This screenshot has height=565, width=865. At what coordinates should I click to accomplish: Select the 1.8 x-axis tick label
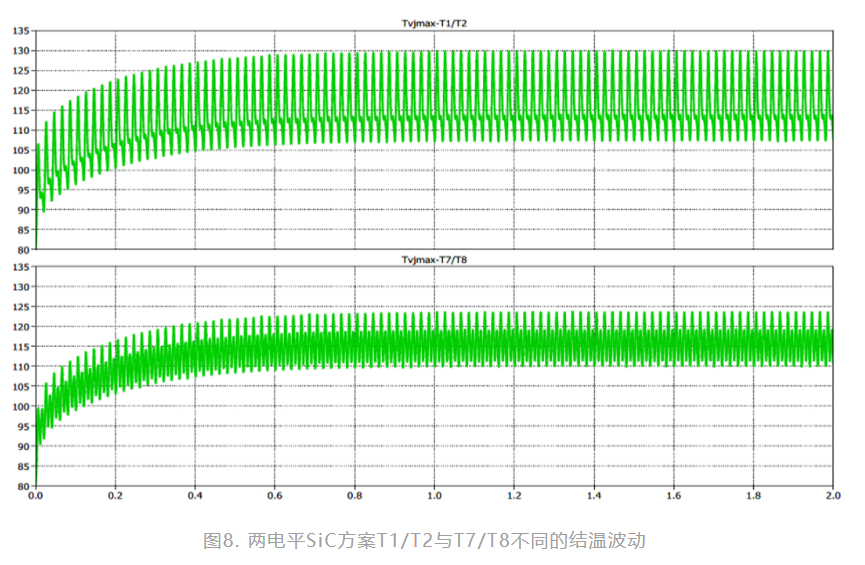(x=753, y=495)
